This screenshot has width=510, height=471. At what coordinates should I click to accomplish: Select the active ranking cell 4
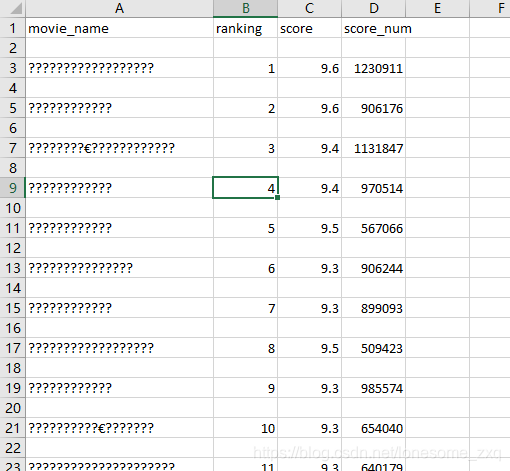245,188
